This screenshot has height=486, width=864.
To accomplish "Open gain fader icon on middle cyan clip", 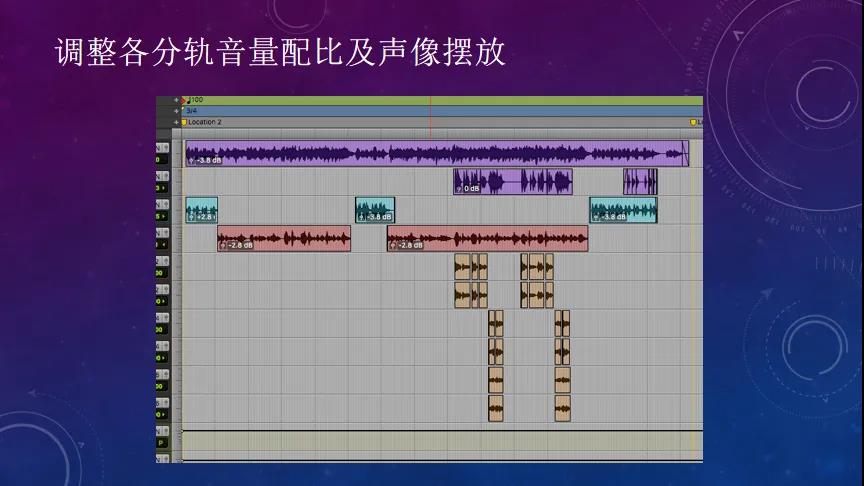I will click(361, 217).
